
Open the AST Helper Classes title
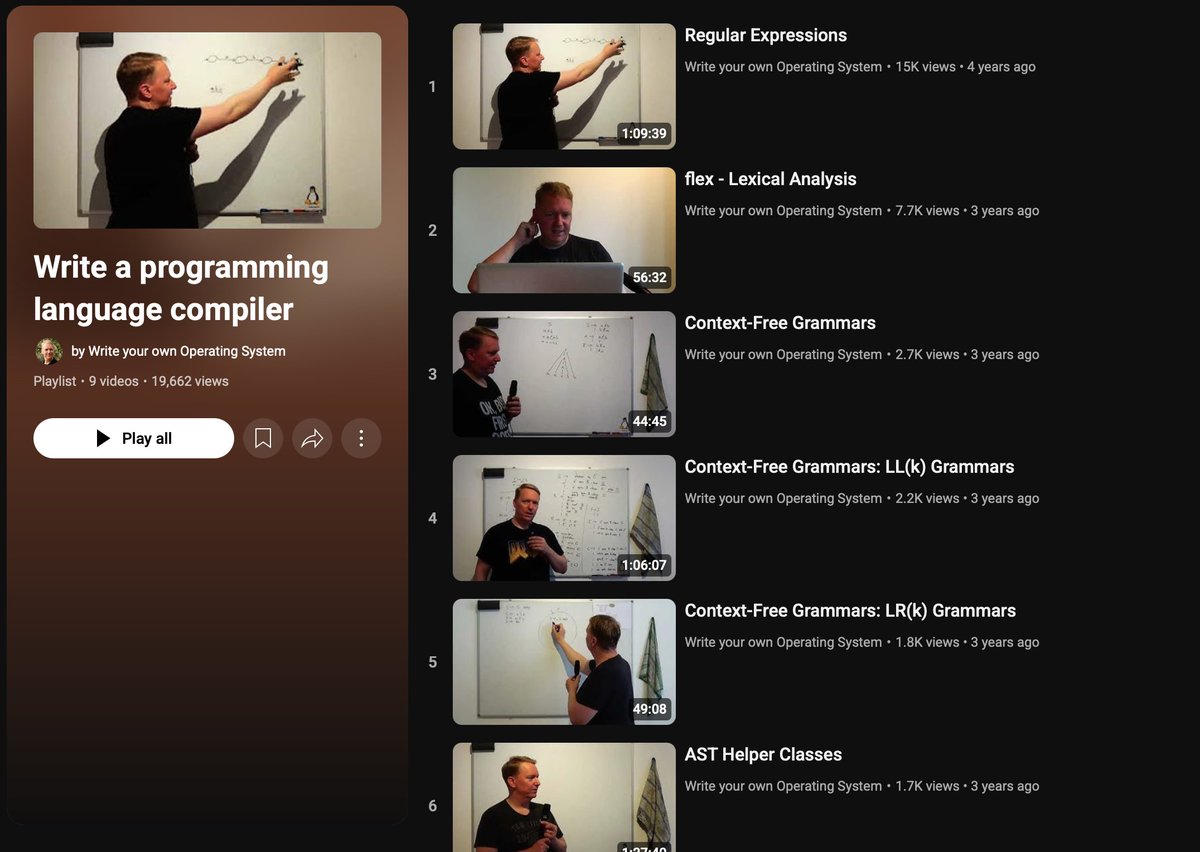point(763,755)
